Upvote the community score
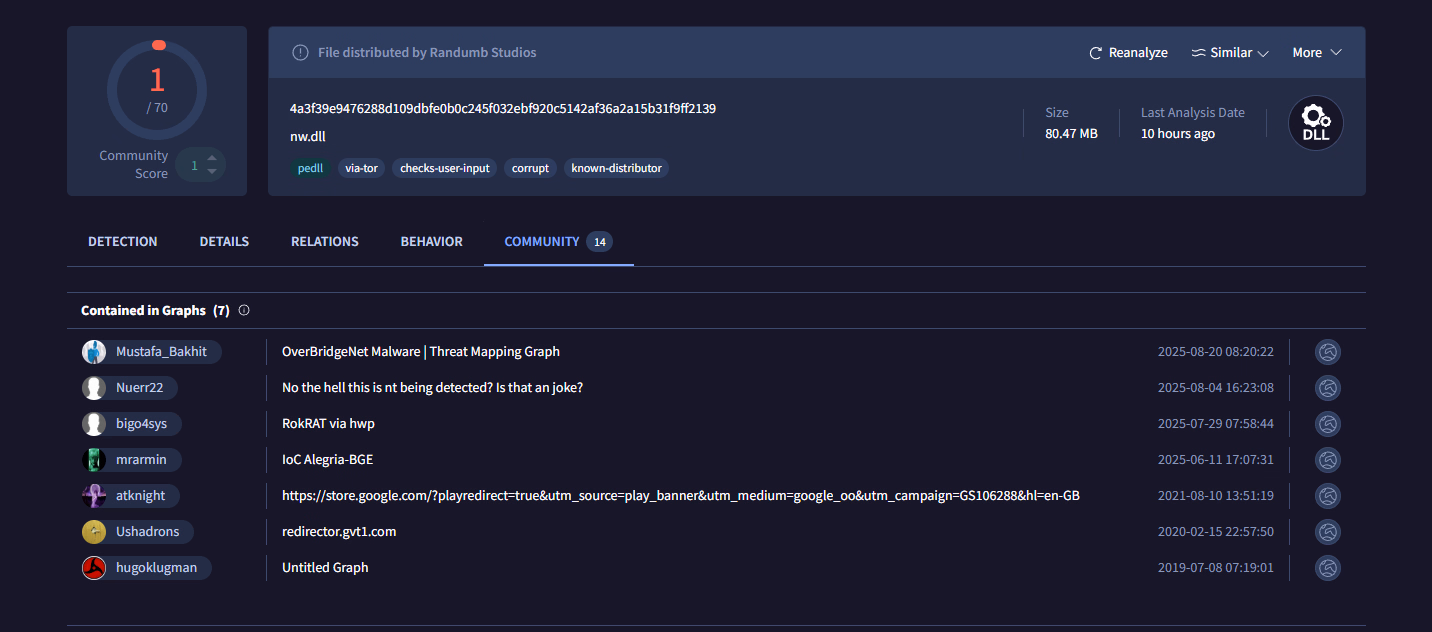This screenshot has width=1432, height=632. pos(211,158)
